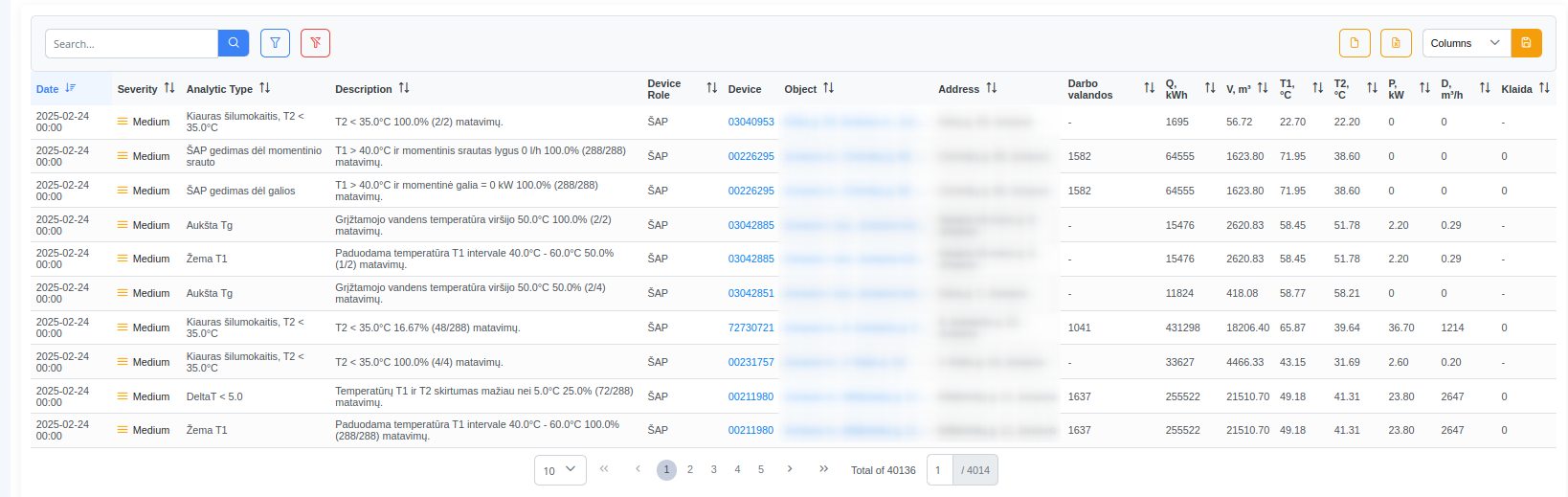This screenshot has width=1568, height=497.
Task: Toggle Date column sort order
Action: pos(70,88)
